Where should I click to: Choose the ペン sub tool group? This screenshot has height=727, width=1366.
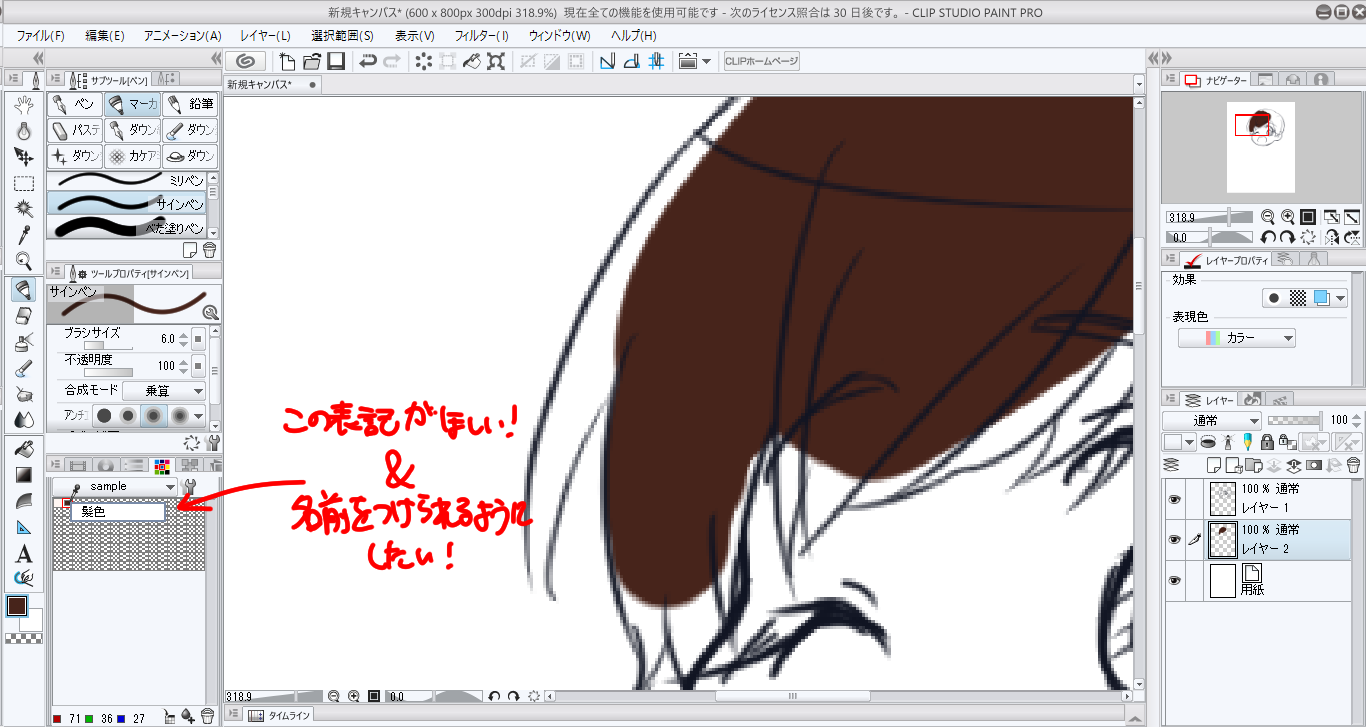pyautogui.click(x=75, y=104)
